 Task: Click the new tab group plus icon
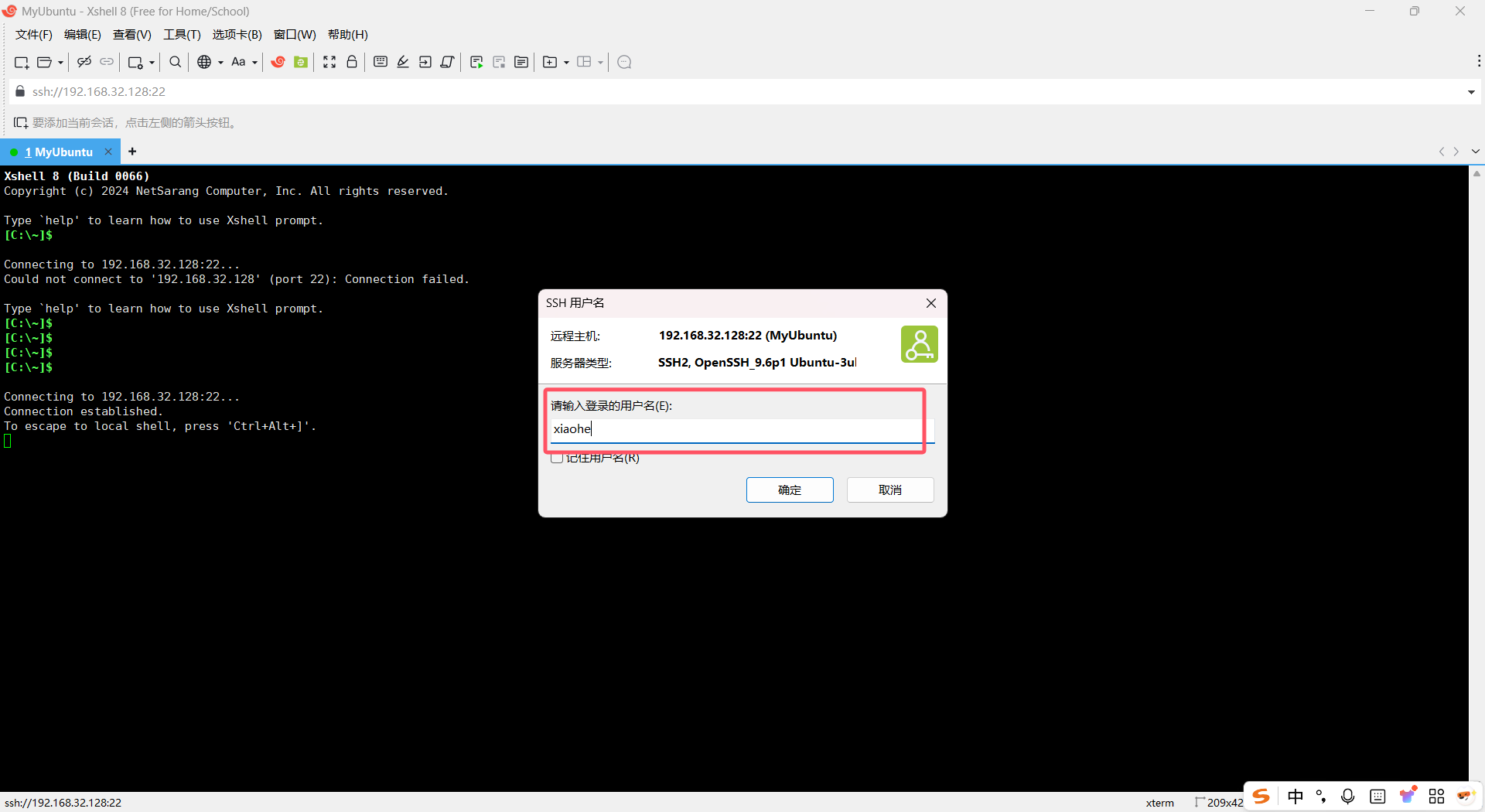(x=550, y=62)
